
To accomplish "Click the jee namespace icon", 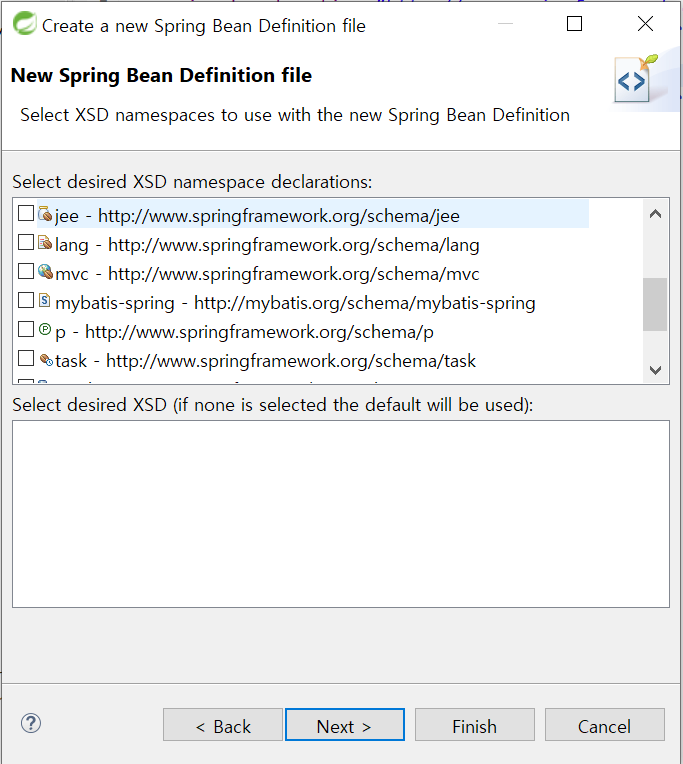I will (x=45, y=213).
